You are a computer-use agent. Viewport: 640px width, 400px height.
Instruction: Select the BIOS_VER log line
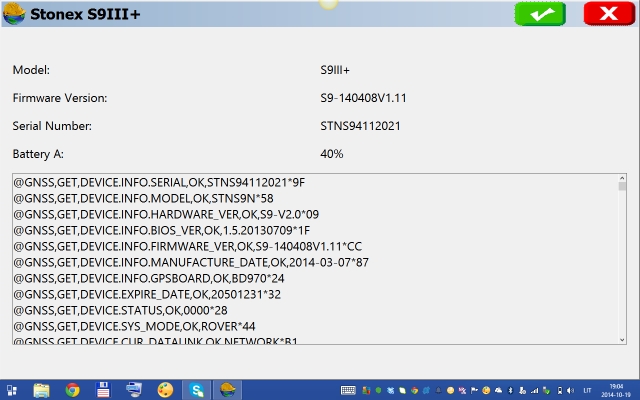(162, 230)
